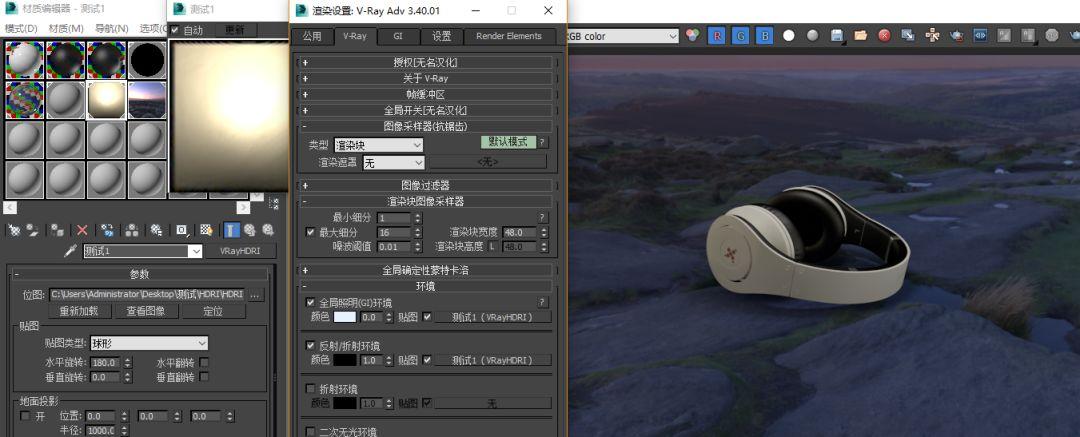The width and height of the screenshot is (1080, 437).
Task: Expand the 图像过滤器 rollout
Action: [x=426, y=185]
